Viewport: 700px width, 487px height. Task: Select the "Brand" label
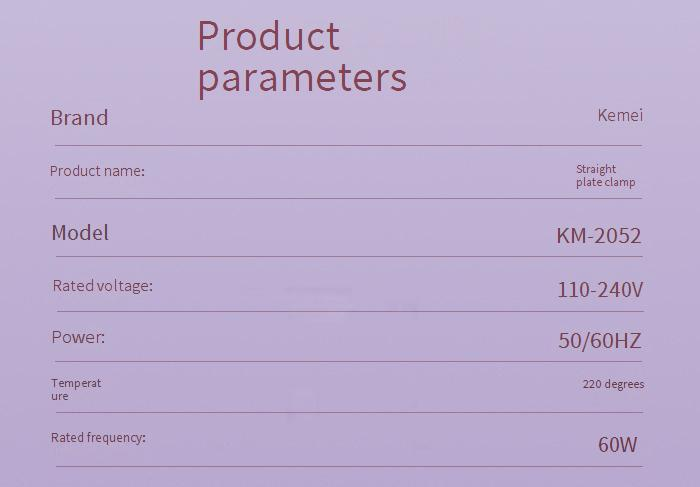coord(79,118)
